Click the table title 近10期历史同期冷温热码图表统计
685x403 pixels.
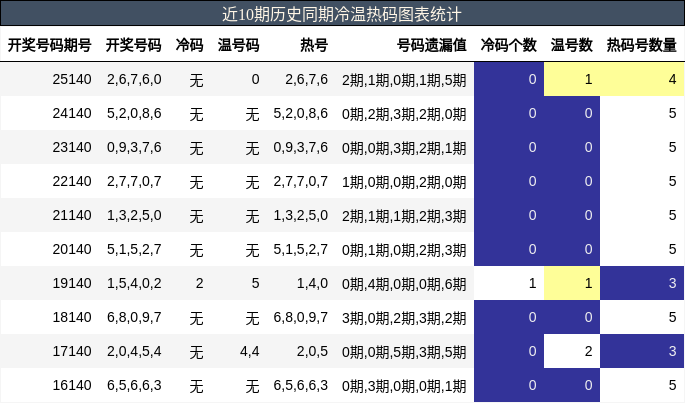[342, 14]
